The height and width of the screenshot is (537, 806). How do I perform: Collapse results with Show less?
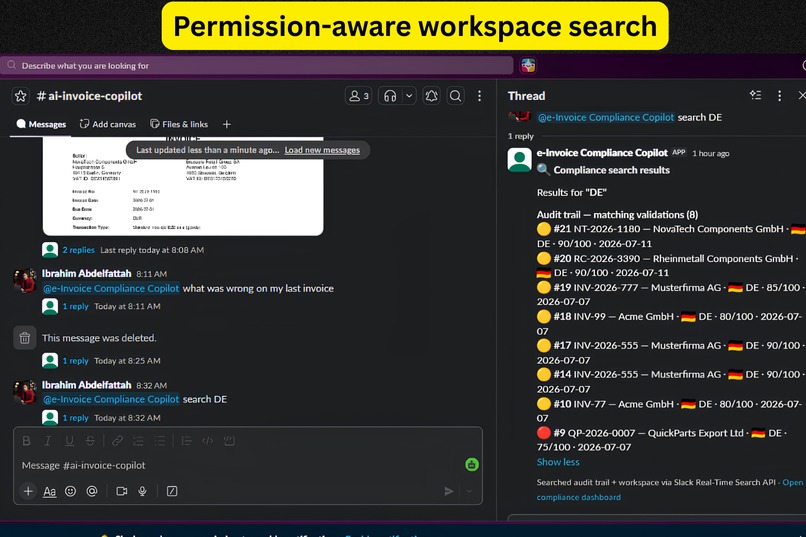[x=558, y=462]
